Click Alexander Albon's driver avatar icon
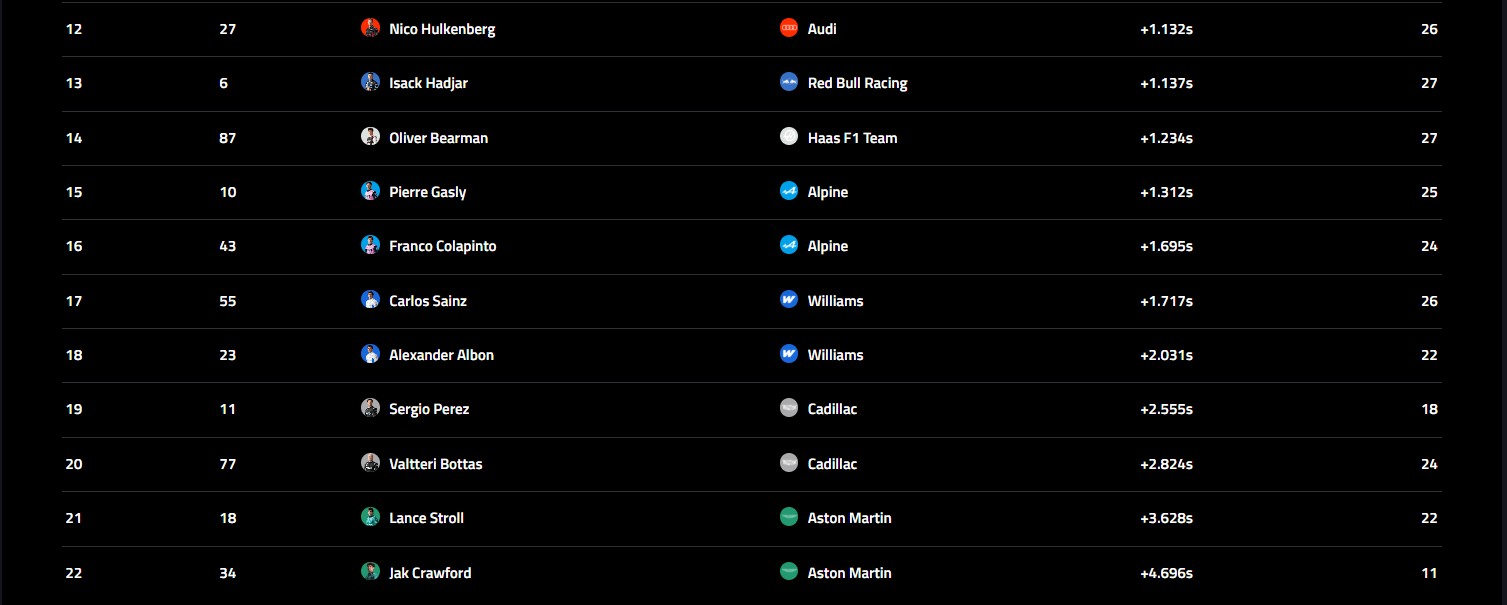Screen dimensions: 1507x605 click(x=370, y=354)
